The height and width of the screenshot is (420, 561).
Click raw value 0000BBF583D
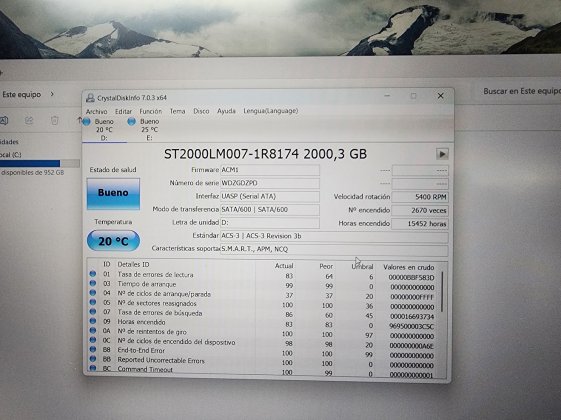point(411,278)
